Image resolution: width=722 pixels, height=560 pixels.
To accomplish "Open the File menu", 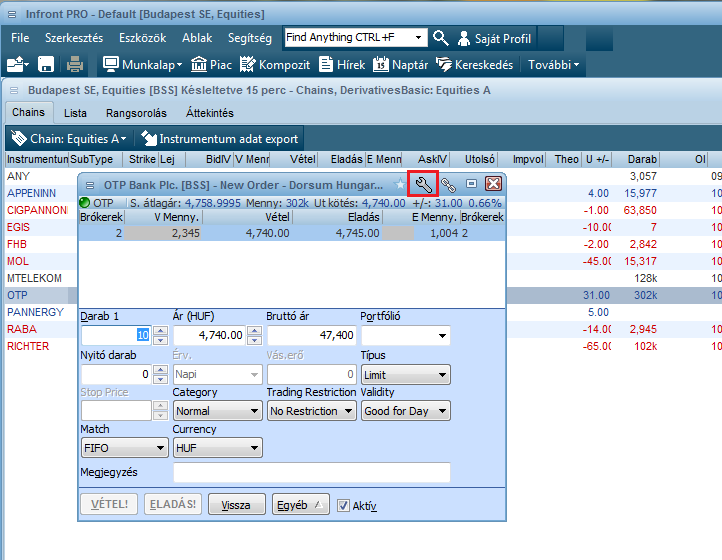I will coord(20,38).
